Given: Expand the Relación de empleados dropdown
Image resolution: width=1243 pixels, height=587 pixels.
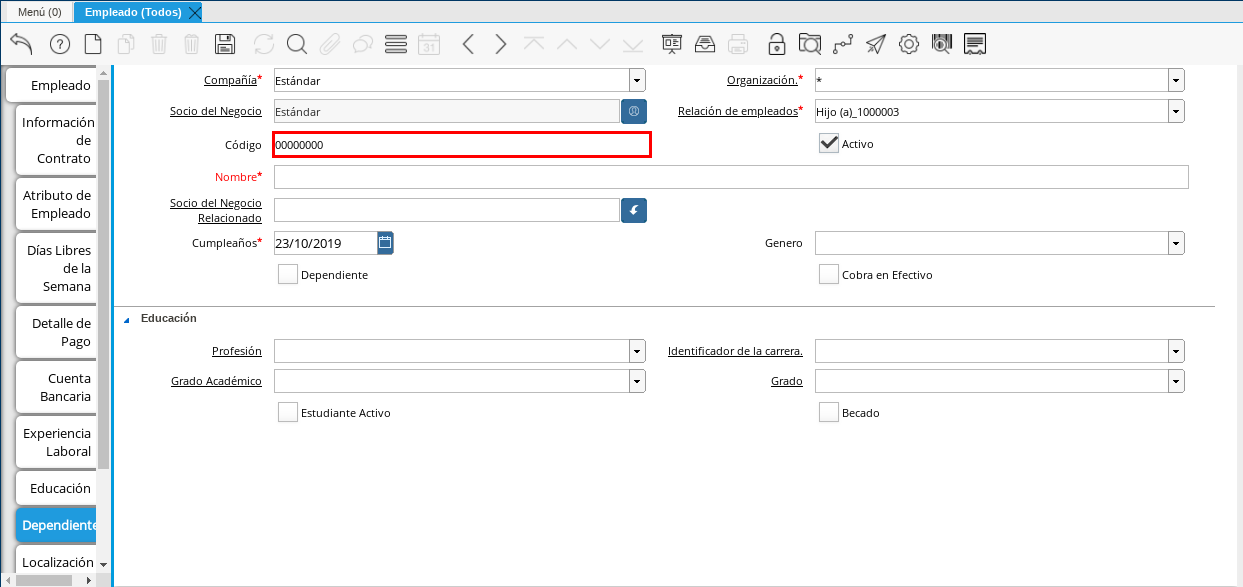Looking at the screenshot, I should pos(1176,111).
